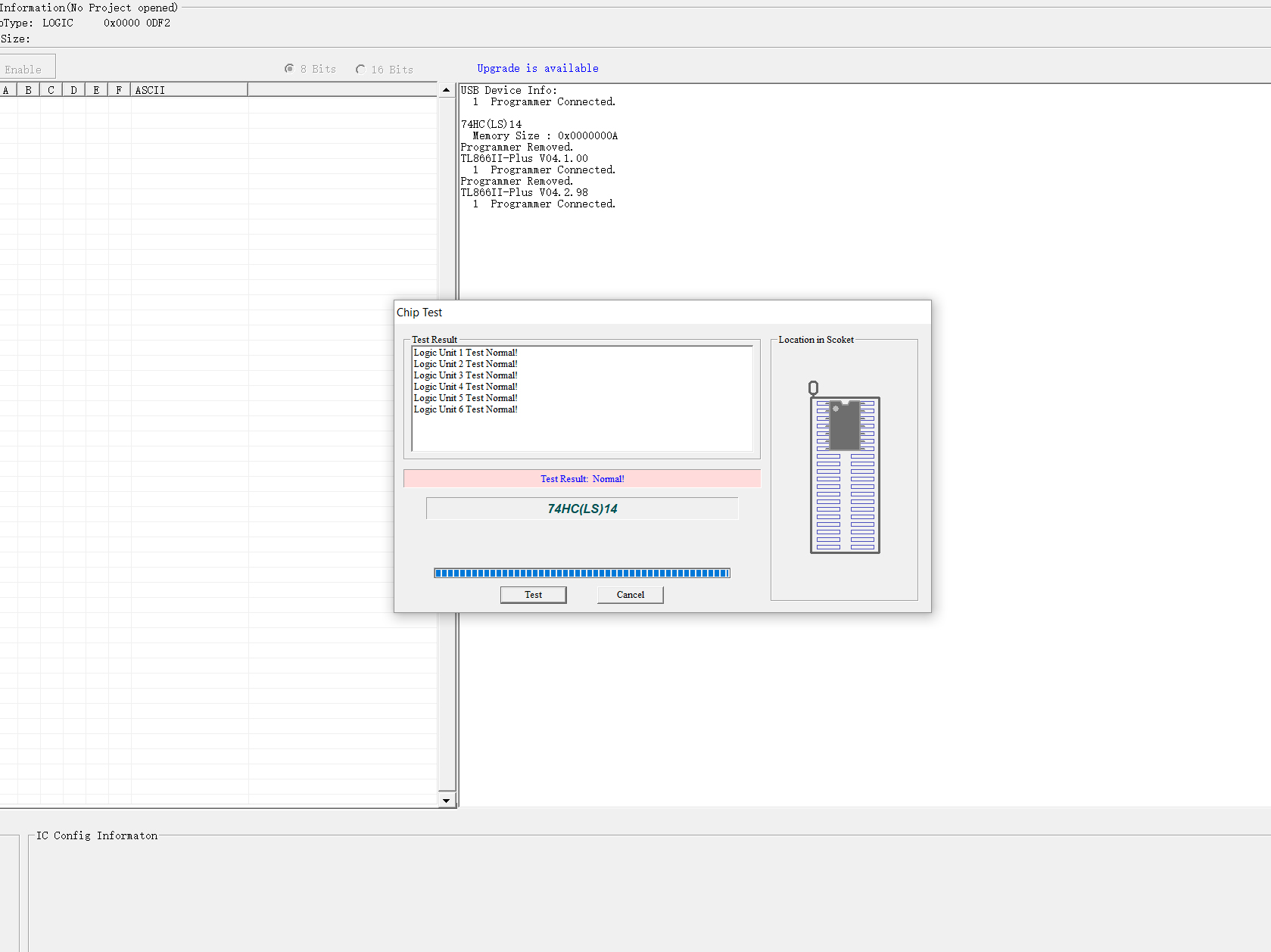Click the hex view scroll down arrow
Image resolution: width=1271 pixels, height=952 pixels.
(447, 800)
